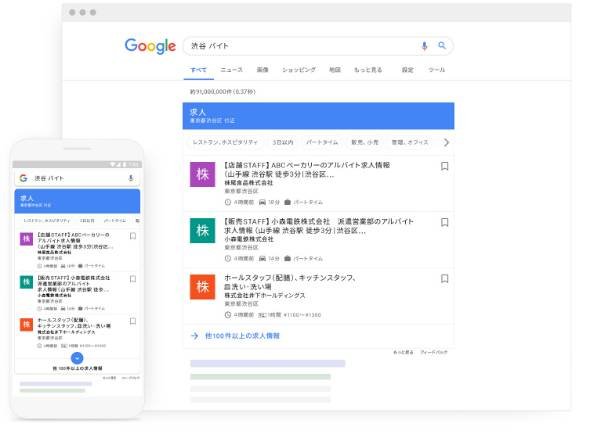The image size is (590, 434).
Task: Select the パートタイム filter chip on desktop
Action: click(x=322, y=142)
